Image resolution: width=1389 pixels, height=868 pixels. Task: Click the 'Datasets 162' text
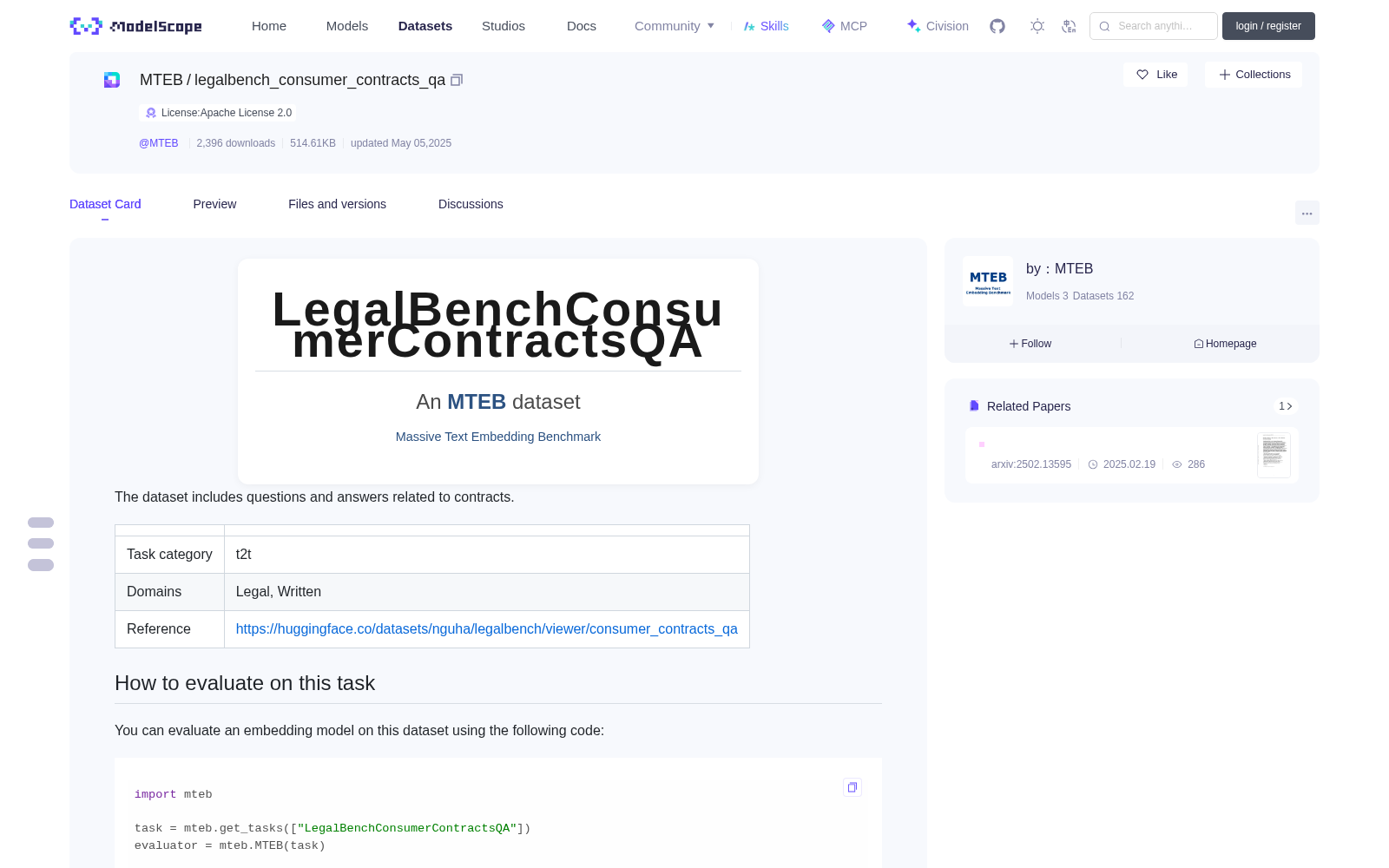click(1103, 296)
